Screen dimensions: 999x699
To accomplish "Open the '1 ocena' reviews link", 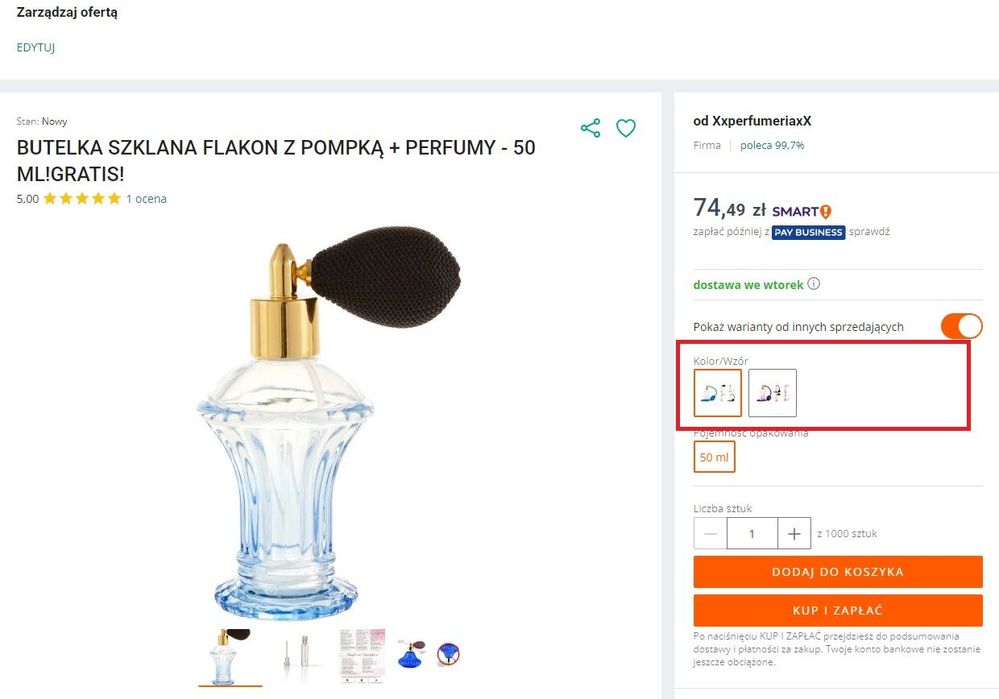I will pos(146,199).
